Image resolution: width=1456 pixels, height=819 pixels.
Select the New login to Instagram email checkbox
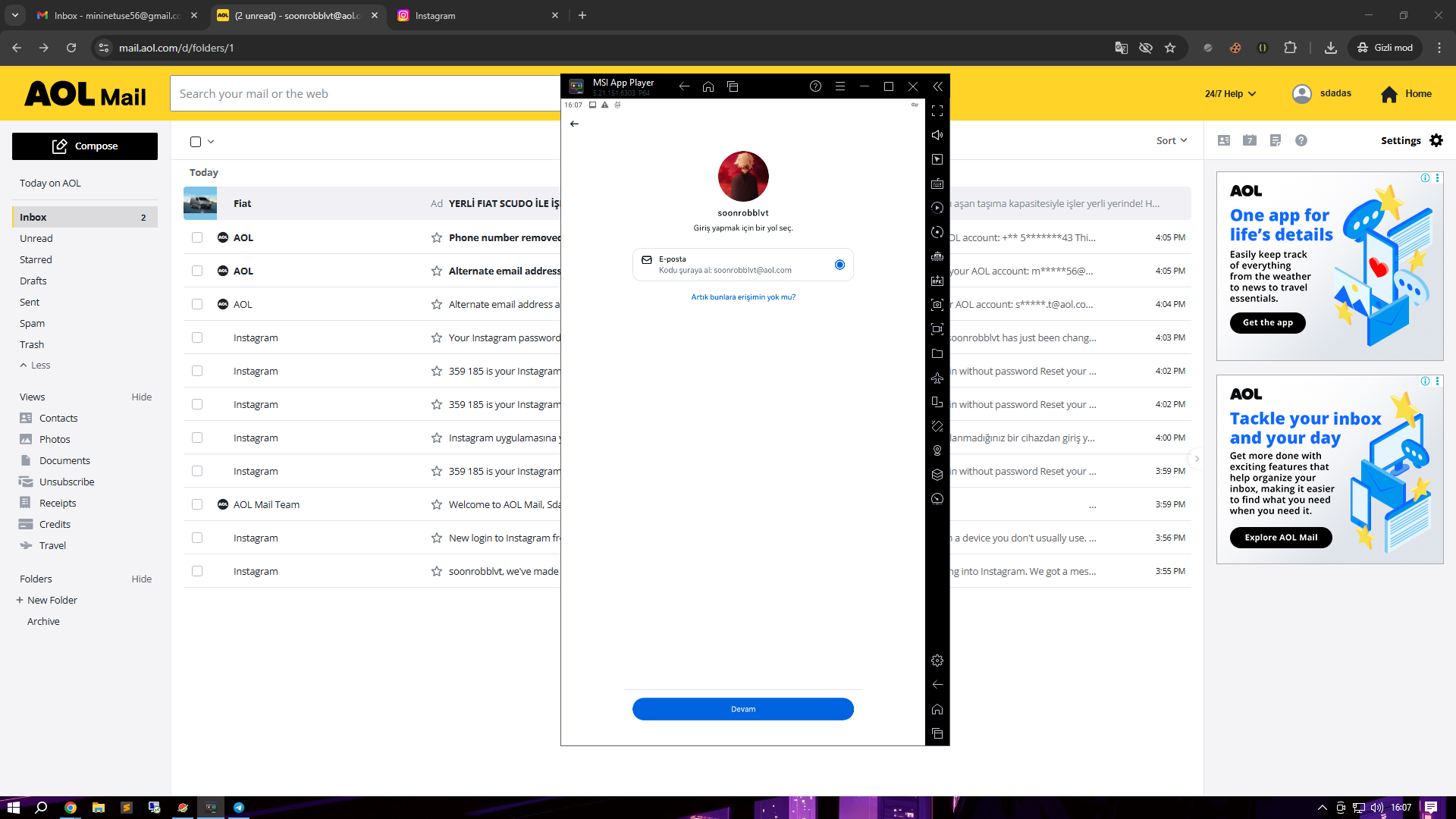pos(197,538)
